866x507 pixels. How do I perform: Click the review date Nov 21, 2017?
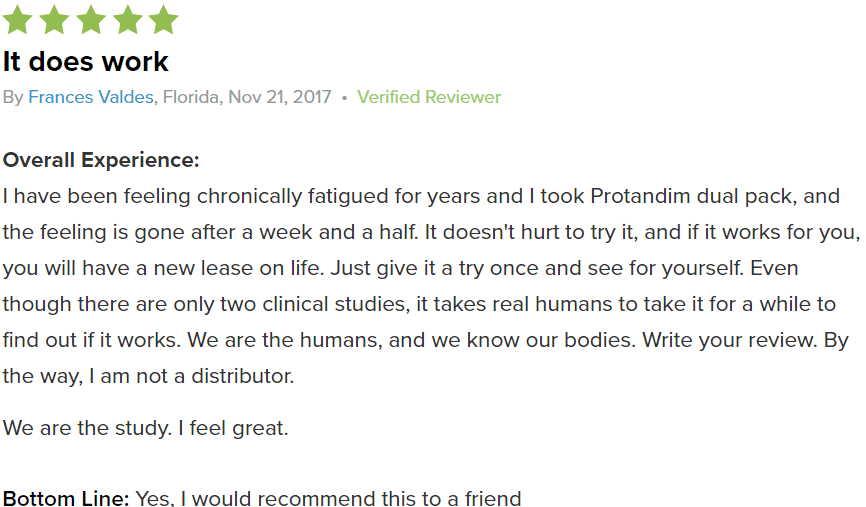pos(279,97)
